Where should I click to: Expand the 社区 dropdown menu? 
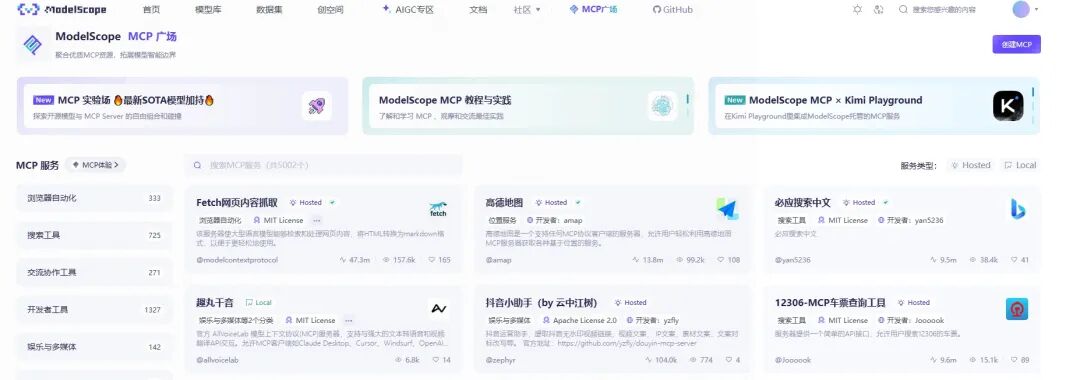[x=527, y=10]
